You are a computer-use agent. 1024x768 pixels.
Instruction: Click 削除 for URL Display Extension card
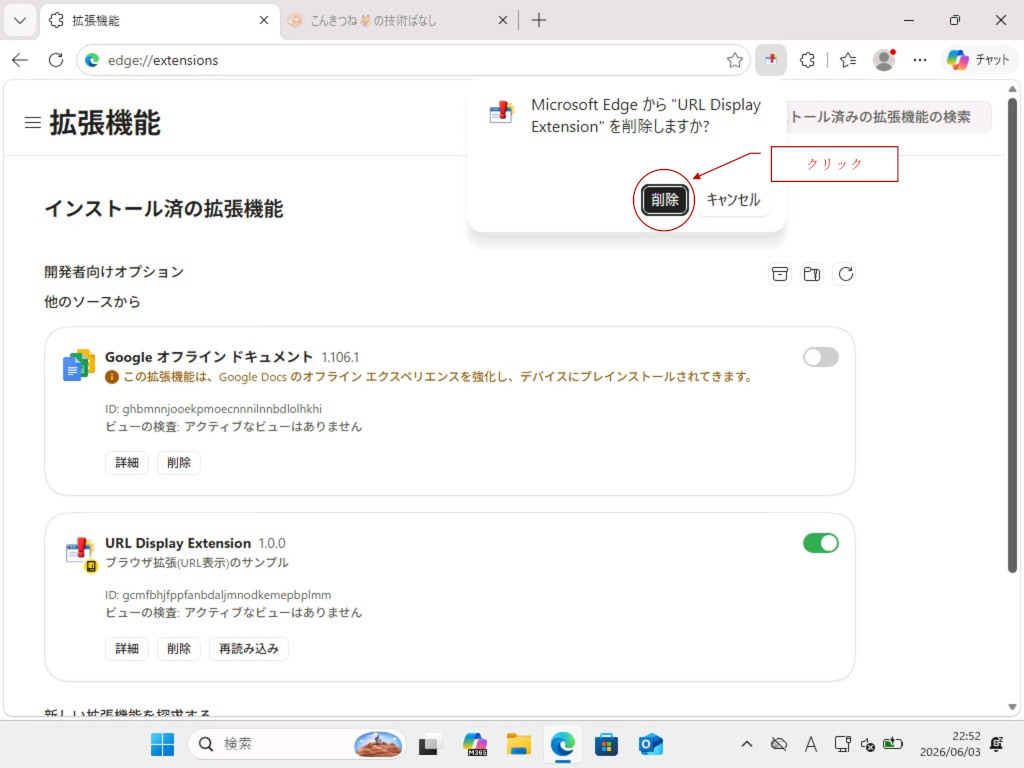[x=178, y=648]
